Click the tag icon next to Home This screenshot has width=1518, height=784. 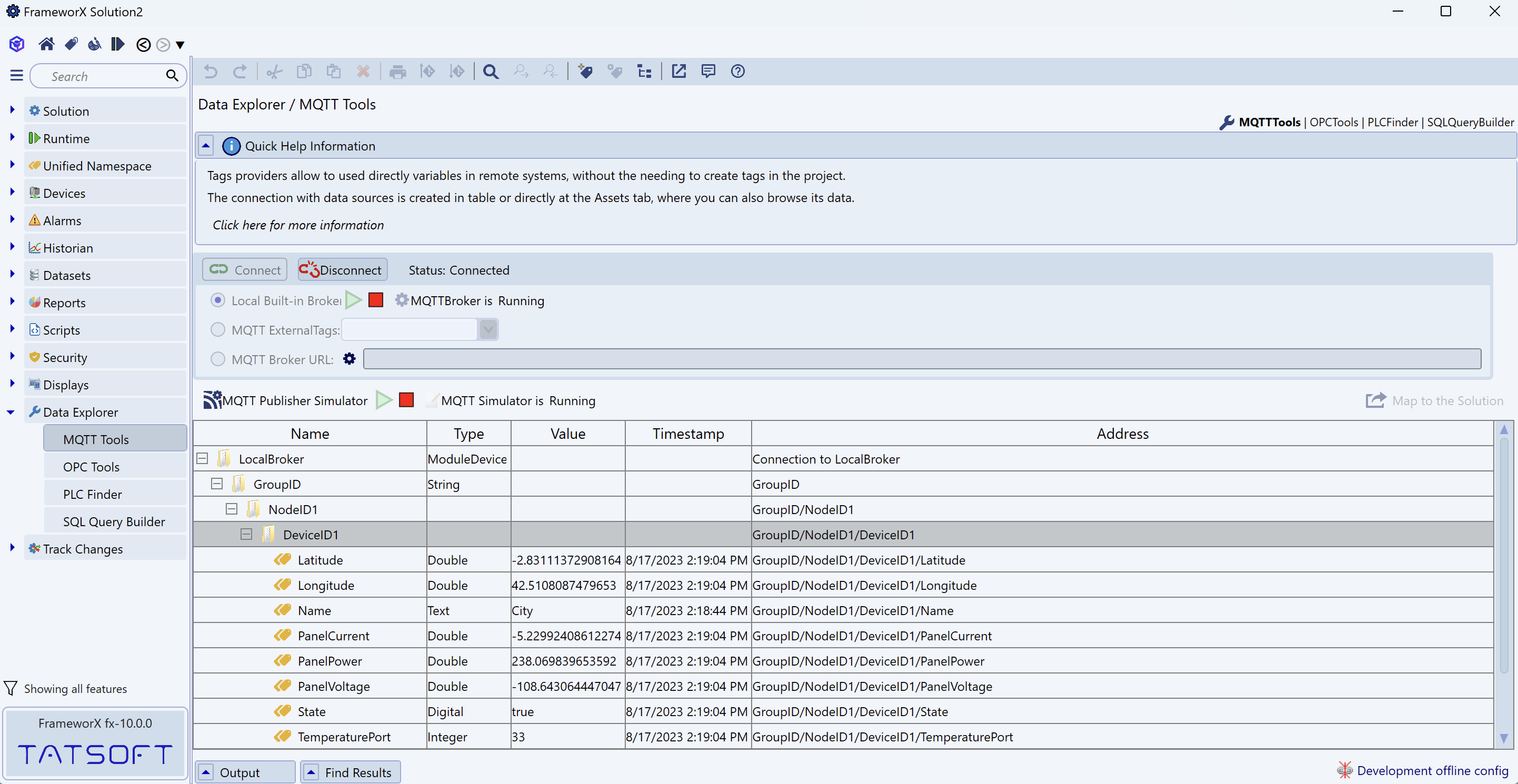point(71,44)
